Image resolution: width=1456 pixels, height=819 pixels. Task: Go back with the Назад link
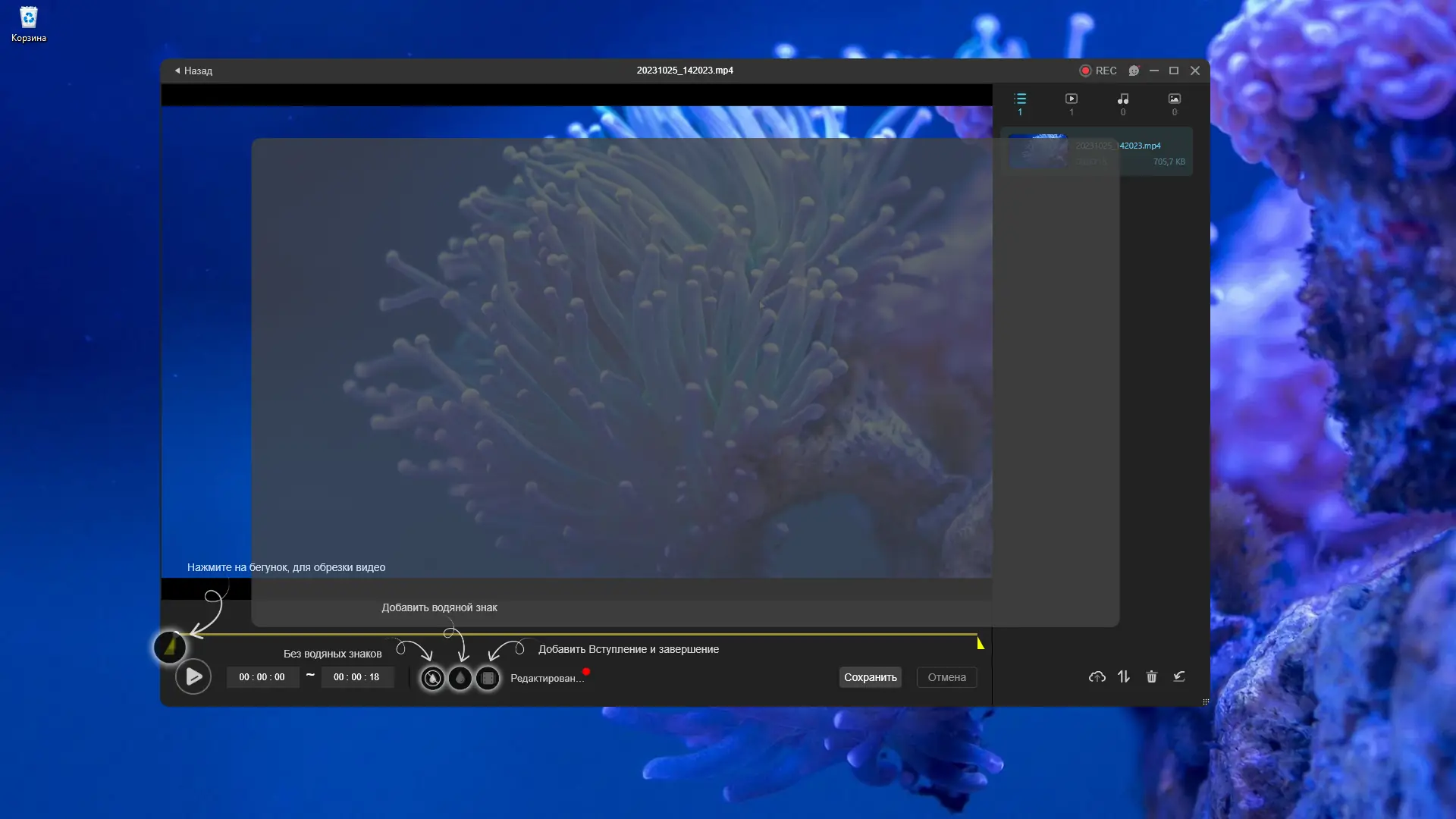[x=193, y=71]
